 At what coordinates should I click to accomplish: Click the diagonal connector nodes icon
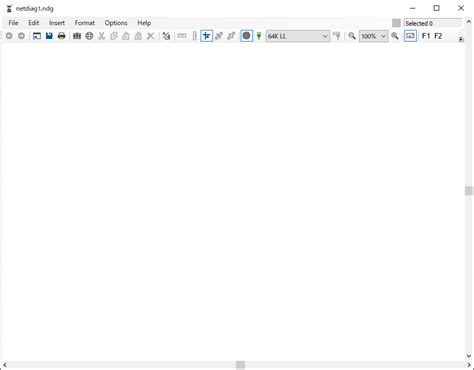(219, 36)
